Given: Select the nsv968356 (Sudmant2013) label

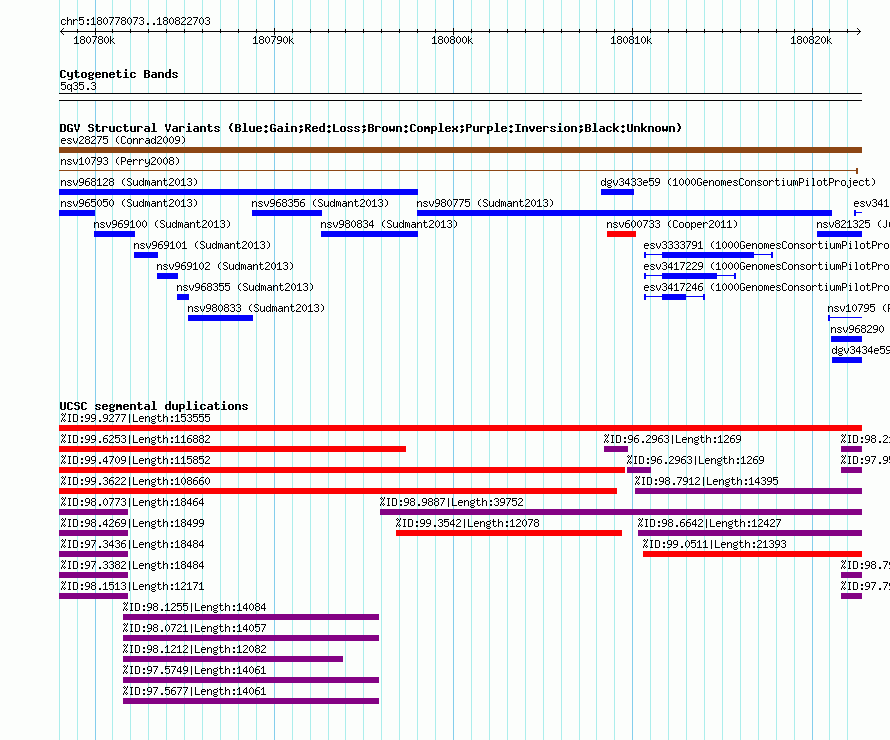Looking at the screenshot, I should point(320,203).
